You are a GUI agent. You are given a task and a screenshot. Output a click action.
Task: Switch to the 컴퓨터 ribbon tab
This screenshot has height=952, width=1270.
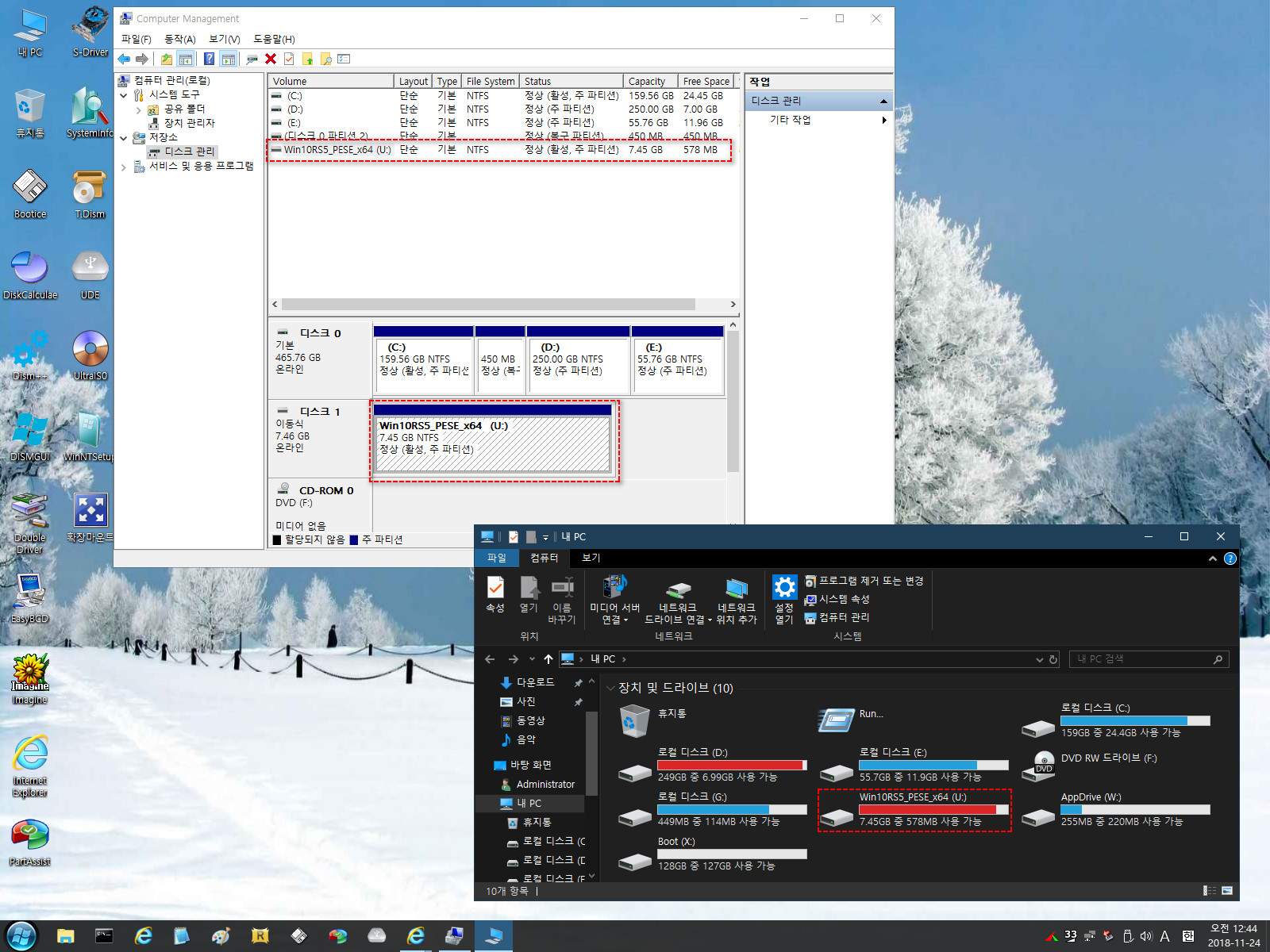(x=544, y=559)
